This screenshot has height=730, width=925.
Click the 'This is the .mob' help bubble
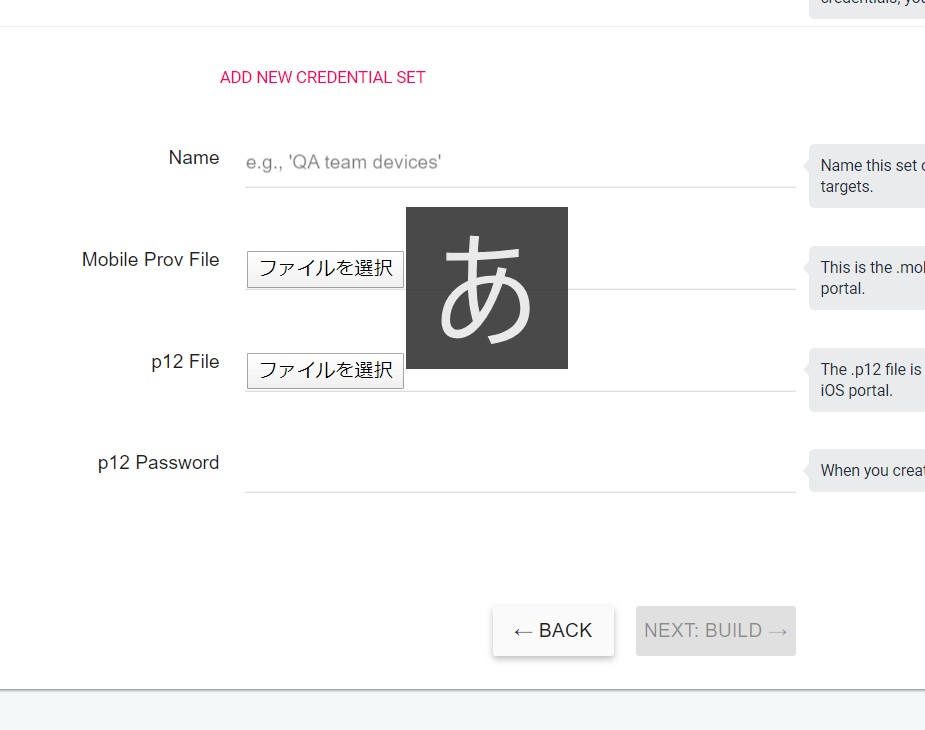pyautogui.click(x=867, y=278)
